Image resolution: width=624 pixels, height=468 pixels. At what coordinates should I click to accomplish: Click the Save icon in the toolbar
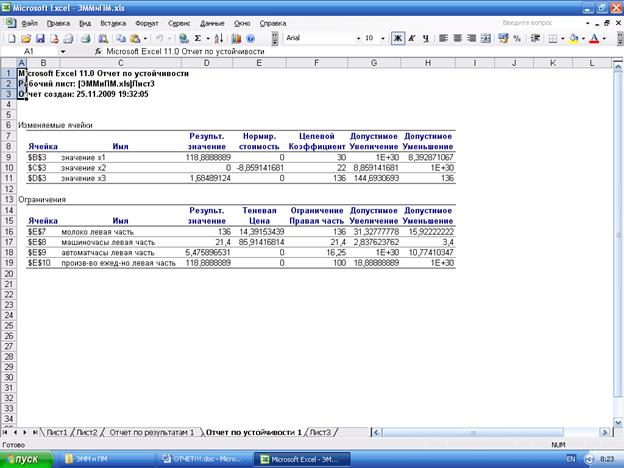coord(41,38)
